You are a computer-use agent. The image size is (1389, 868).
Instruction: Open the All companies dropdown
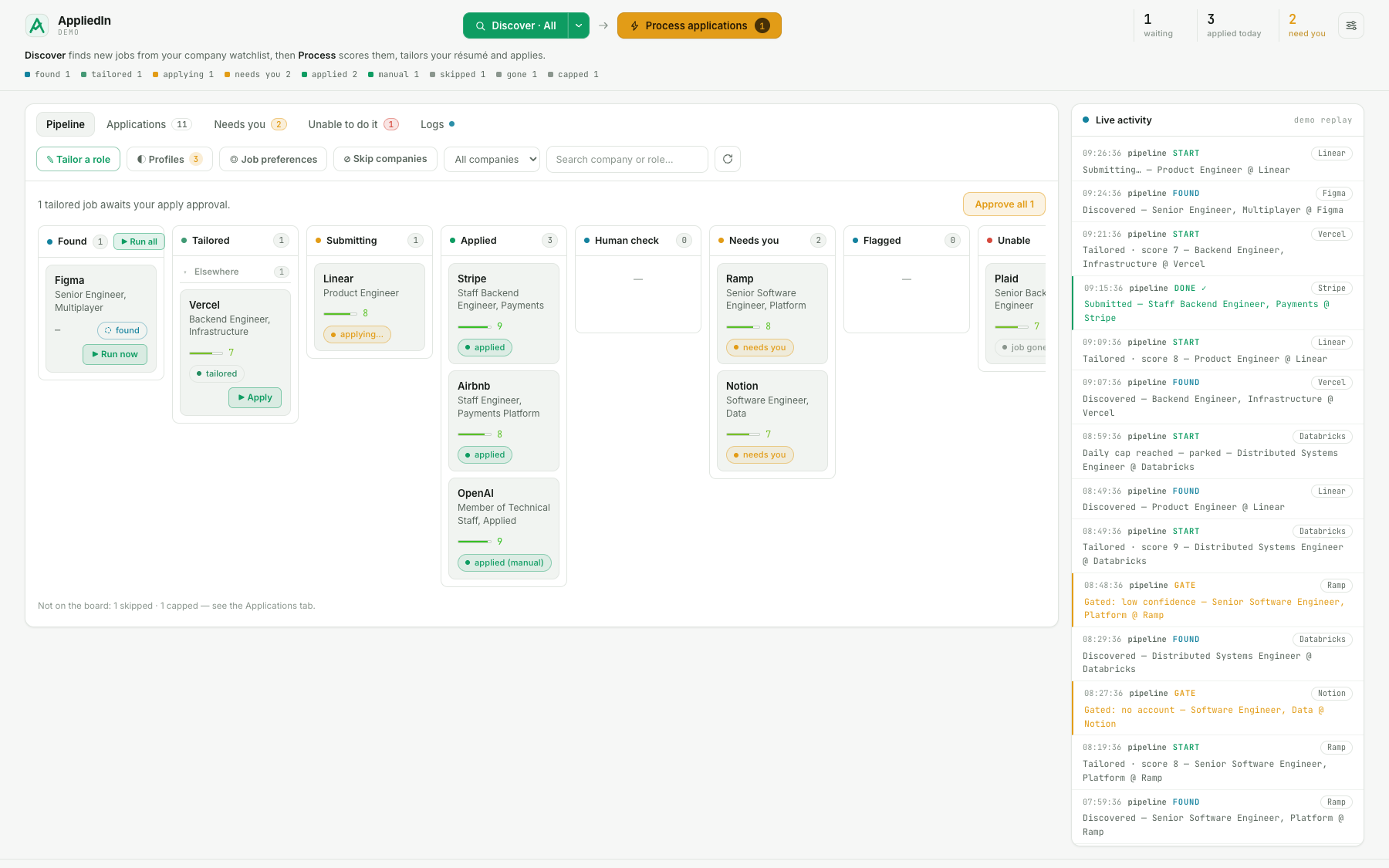pos(492,159)
